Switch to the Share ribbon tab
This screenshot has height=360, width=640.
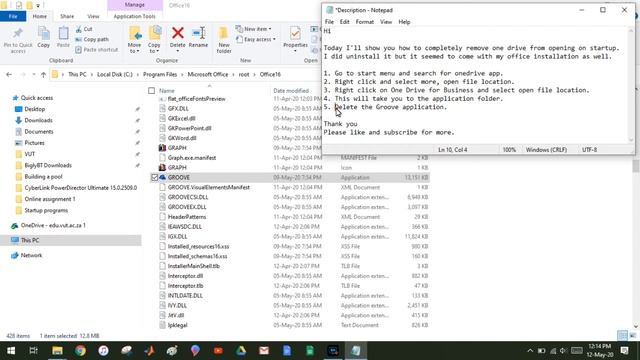click(67, 16)
